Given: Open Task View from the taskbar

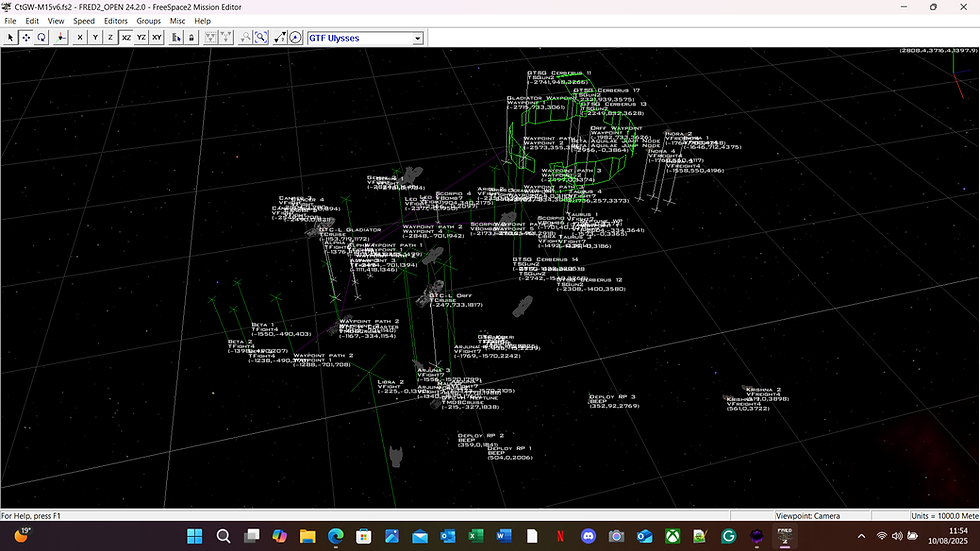Looking at the screenshot, I should tap(251, 536).
